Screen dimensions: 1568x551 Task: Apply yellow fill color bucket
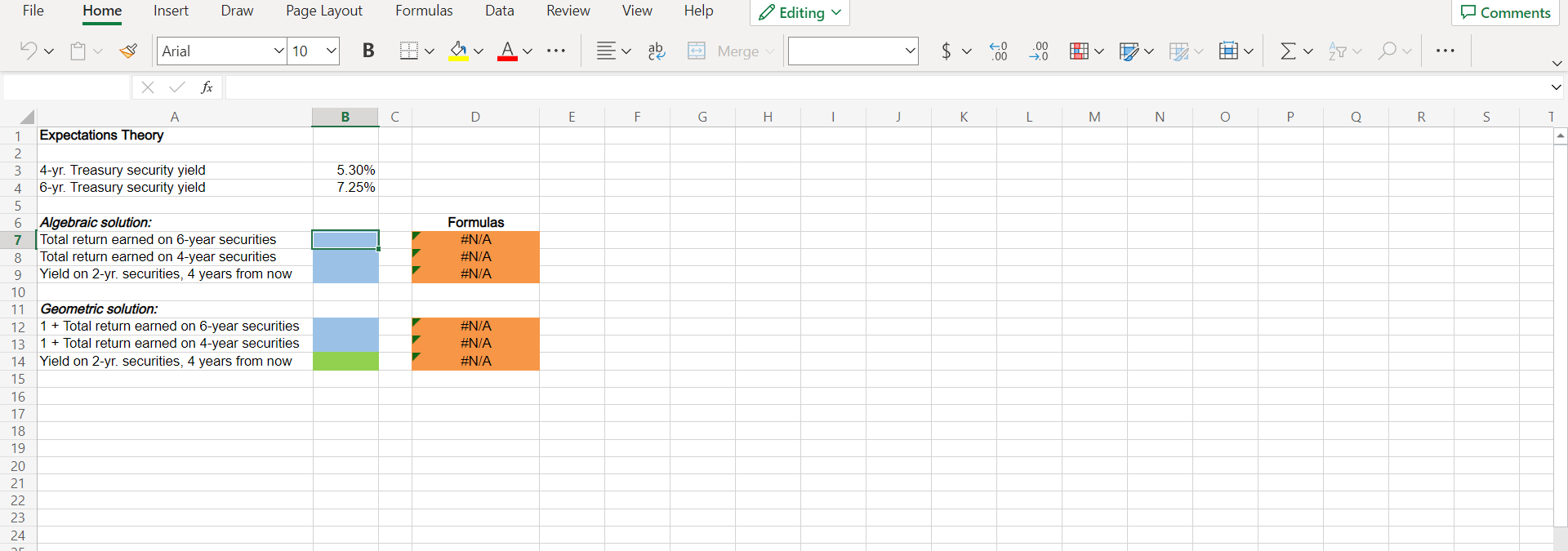pyautogui.click(x=459, y=51)
